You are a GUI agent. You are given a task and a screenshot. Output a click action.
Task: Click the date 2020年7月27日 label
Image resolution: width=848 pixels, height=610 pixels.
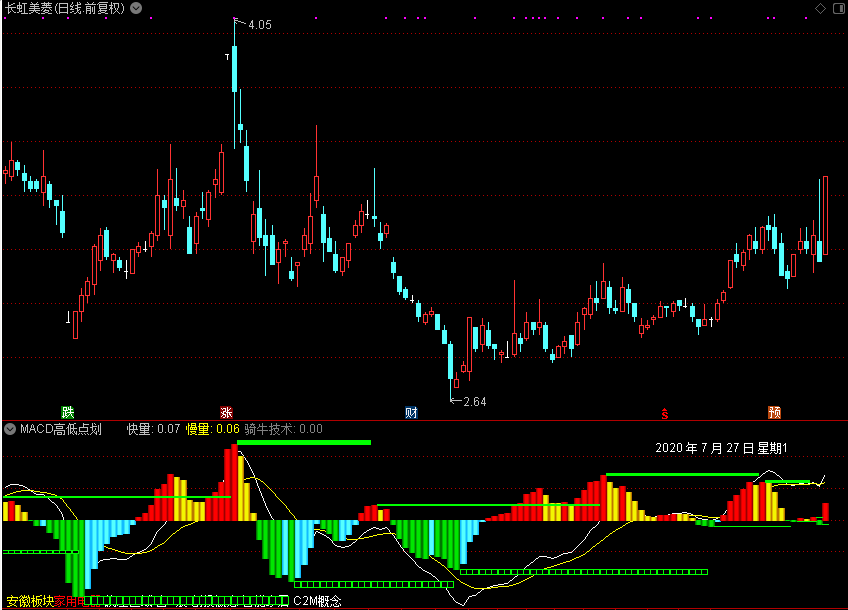(x=721, y=448)
